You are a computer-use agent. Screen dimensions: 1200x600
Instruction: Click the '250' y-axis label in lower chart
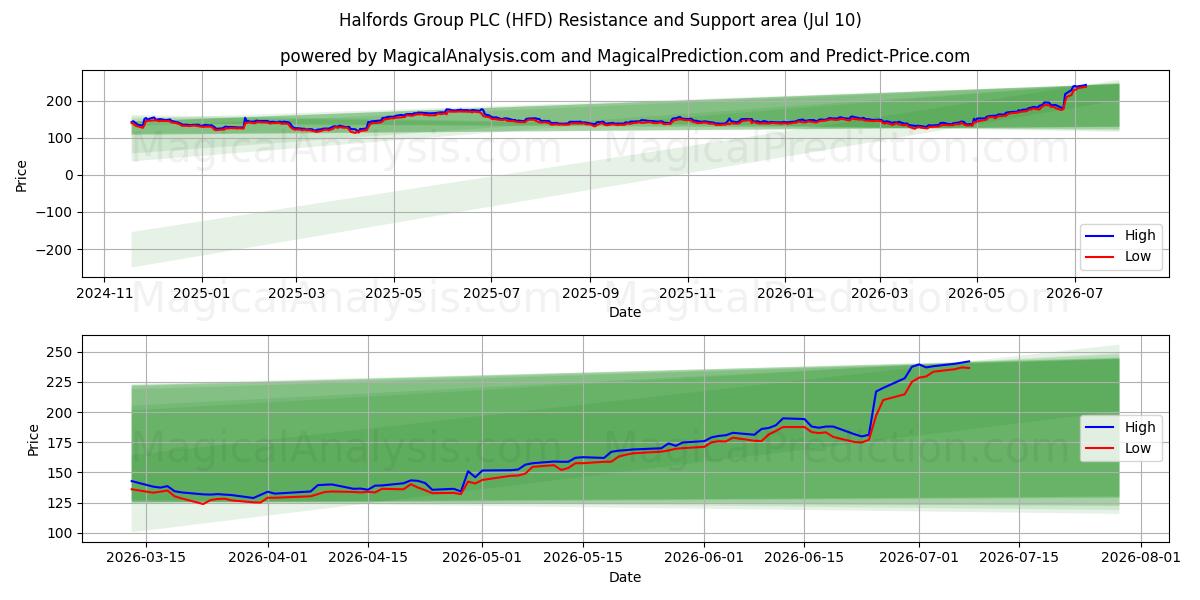62,352
